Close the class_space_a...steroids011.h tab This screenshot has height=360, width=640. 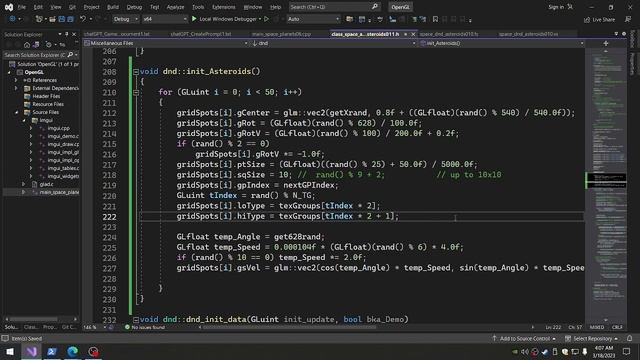(413, 34)
